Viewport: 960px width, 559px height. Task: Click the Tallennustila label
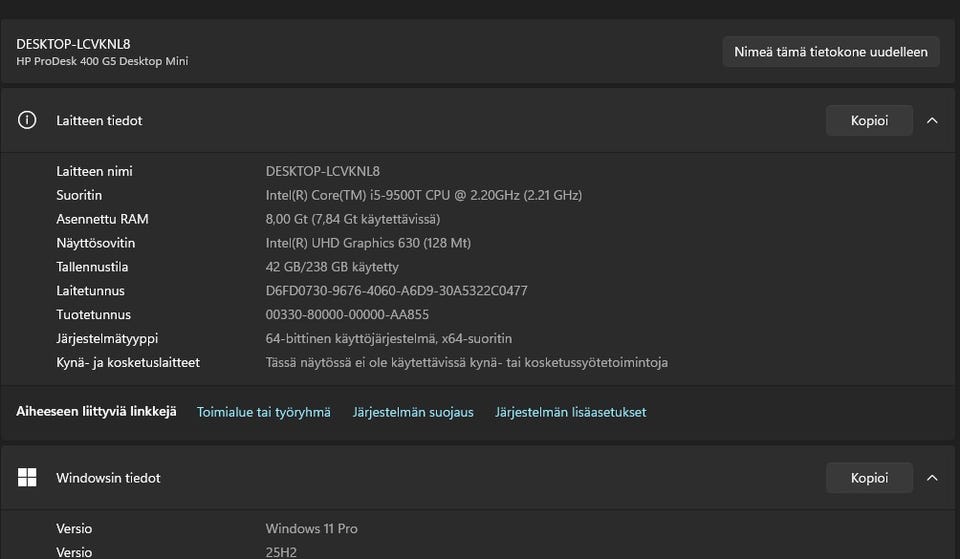point(92,267)
